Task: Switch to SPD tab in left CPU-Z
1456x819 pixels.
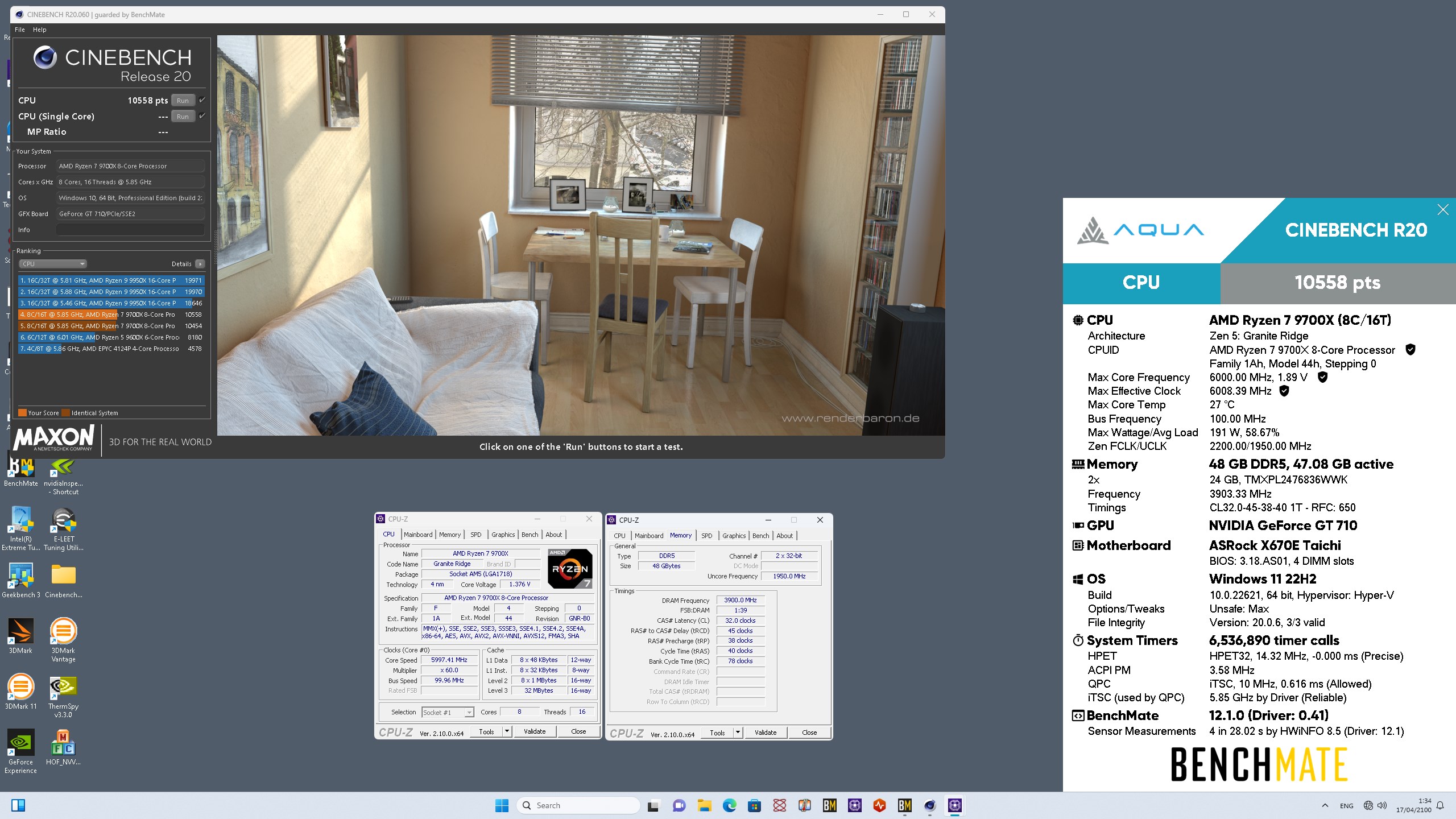Action: (476, 535)
